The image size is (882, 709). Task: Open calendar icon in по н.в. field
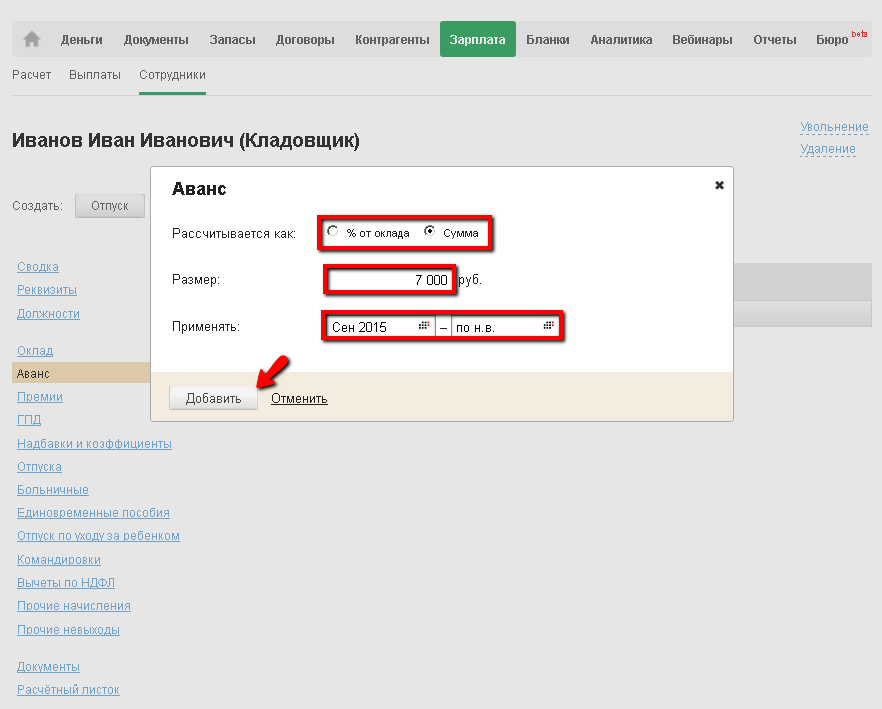pyautogui.click(x=548, y=326)
